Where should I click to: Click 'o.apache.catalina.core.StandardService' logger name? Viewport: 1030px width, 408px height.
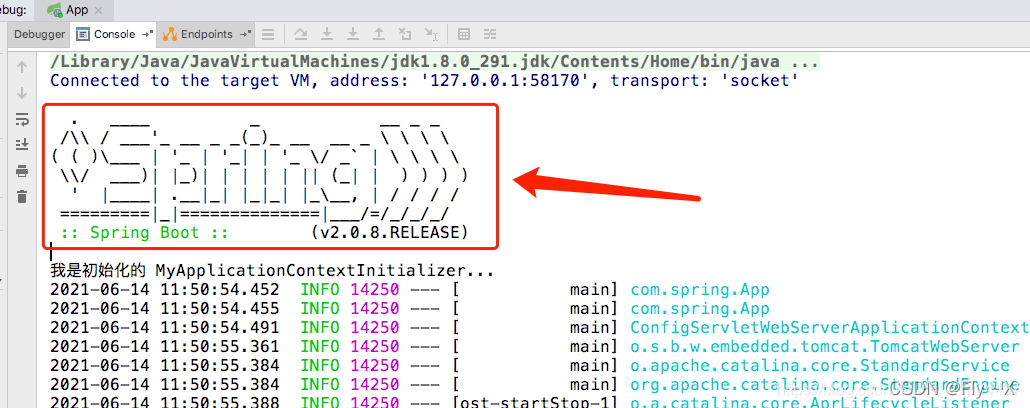pyautogui.click(x=820, y=366)
